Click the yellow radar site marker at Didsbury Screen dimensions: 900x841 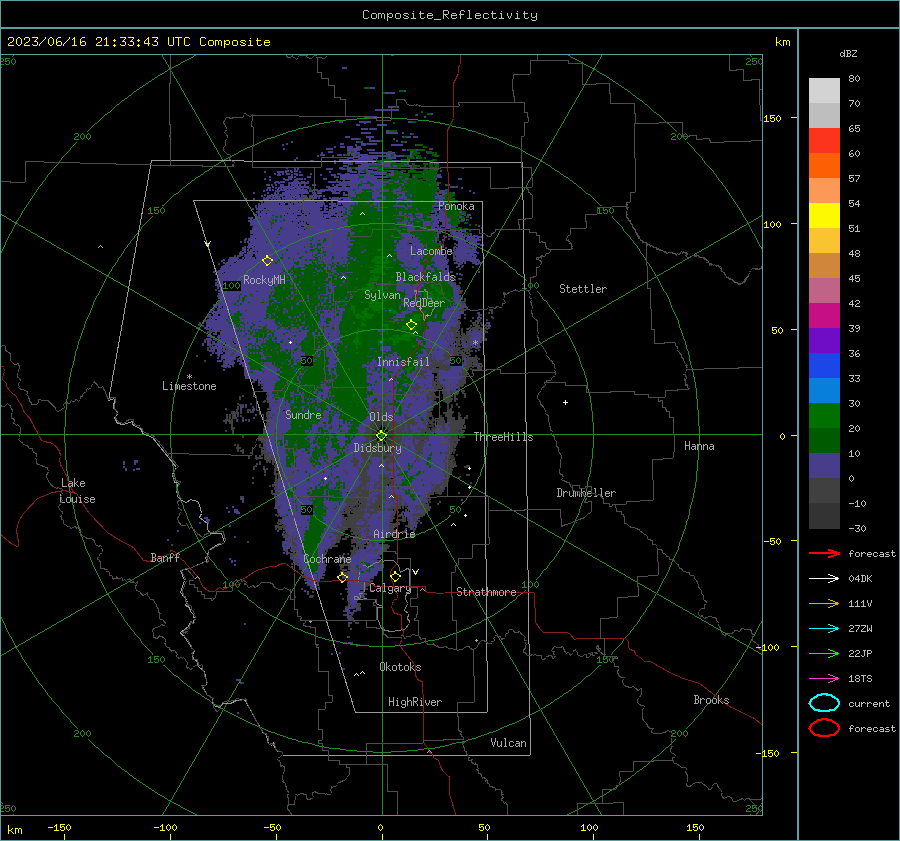pos(381,436)
